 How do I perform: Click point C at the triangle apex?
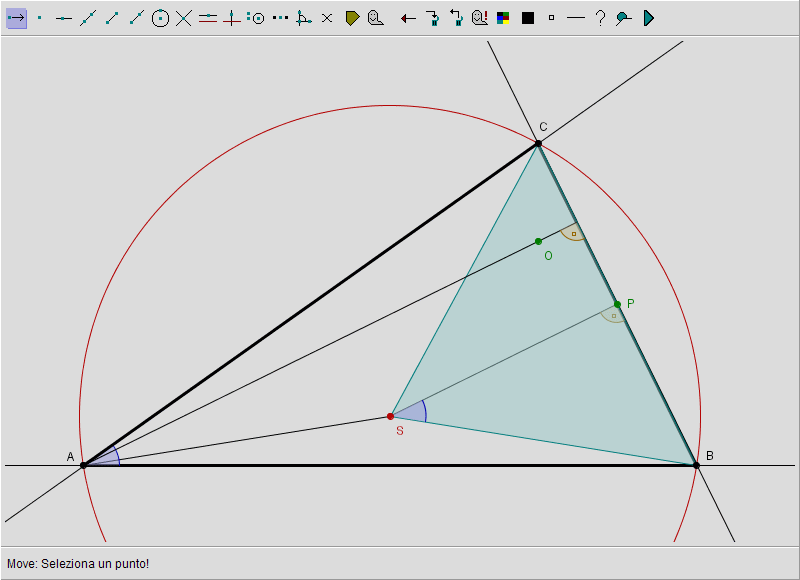point(538,143)
